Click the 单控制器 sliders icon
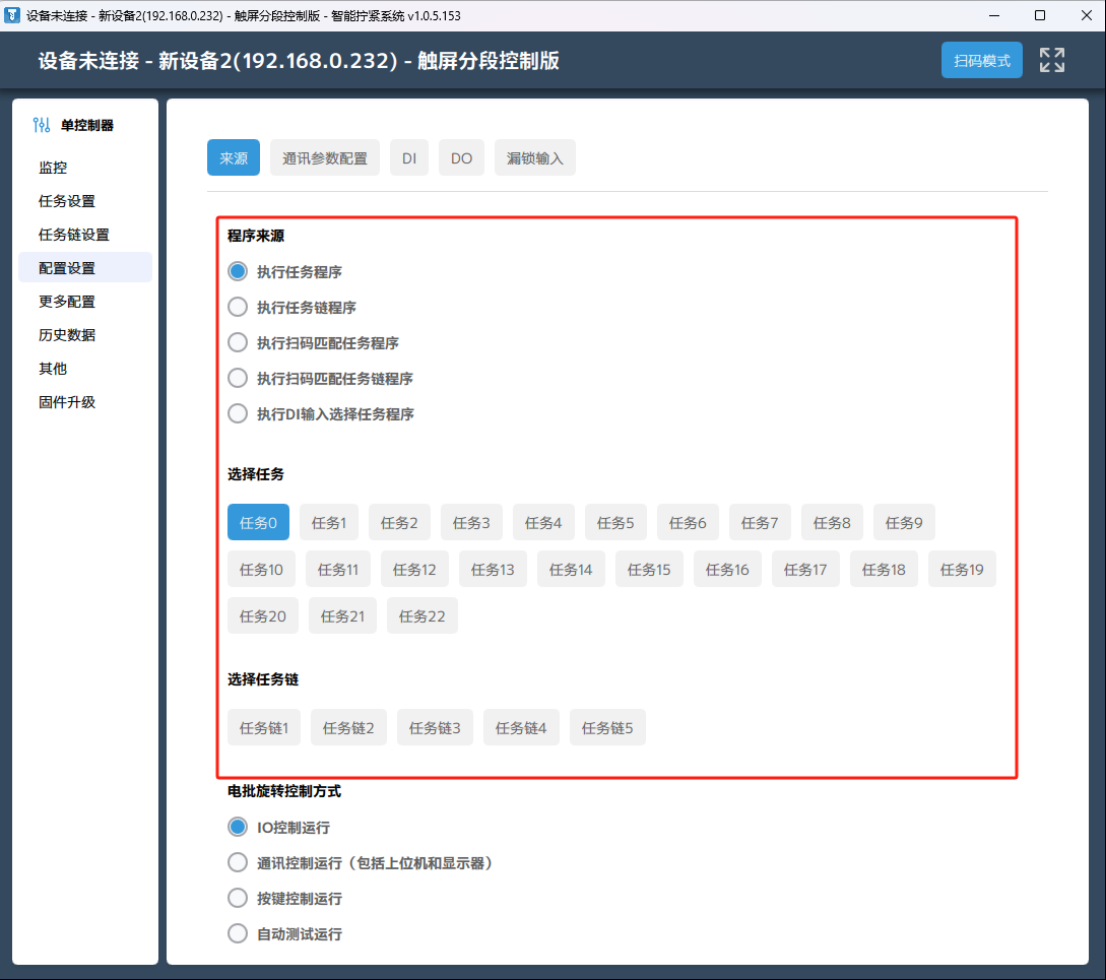 tap(42, 125)
